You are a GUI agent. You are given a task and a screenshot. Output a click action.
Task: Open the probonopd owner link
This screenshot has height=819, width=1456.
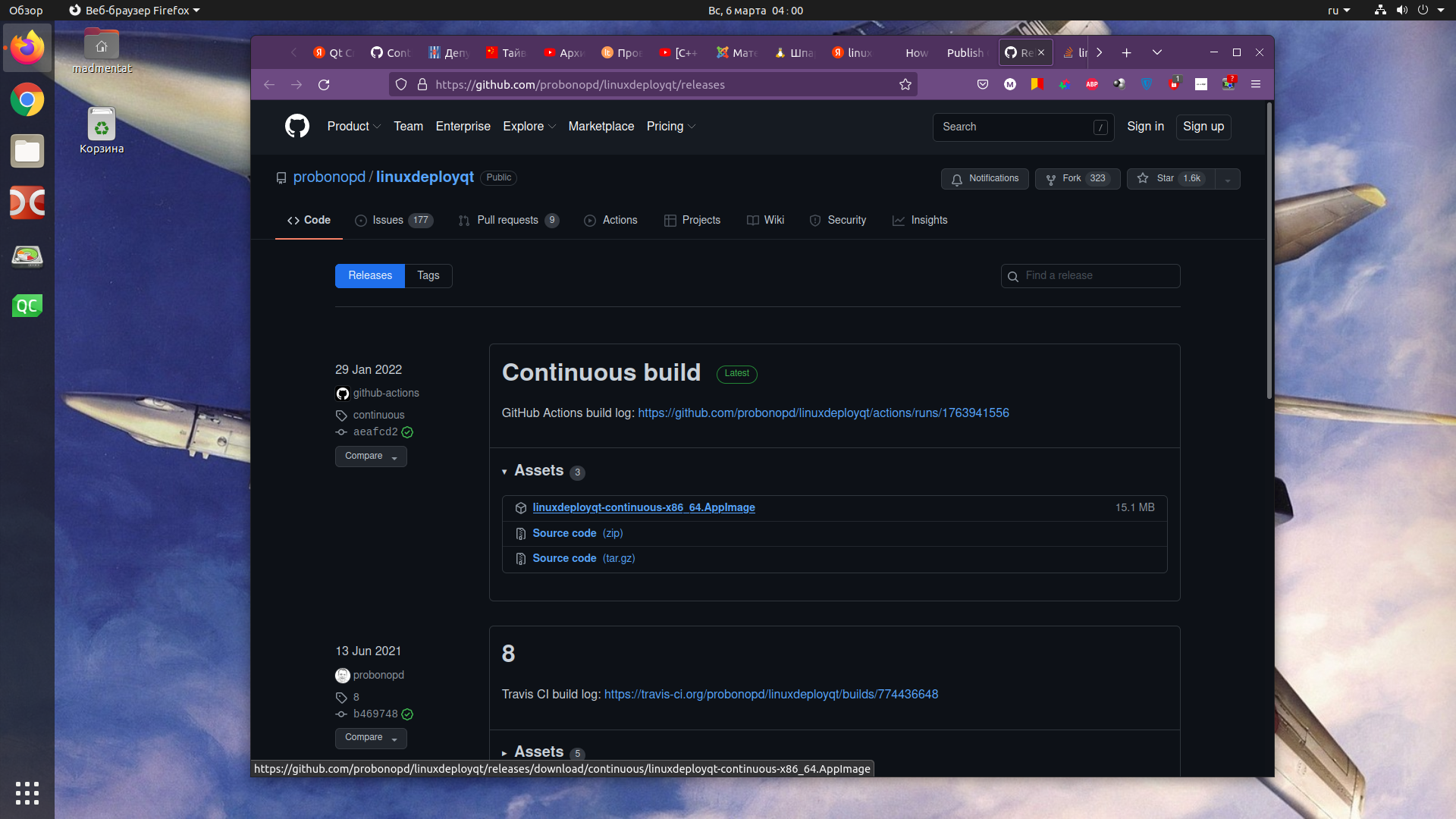(x=329, y=177)
